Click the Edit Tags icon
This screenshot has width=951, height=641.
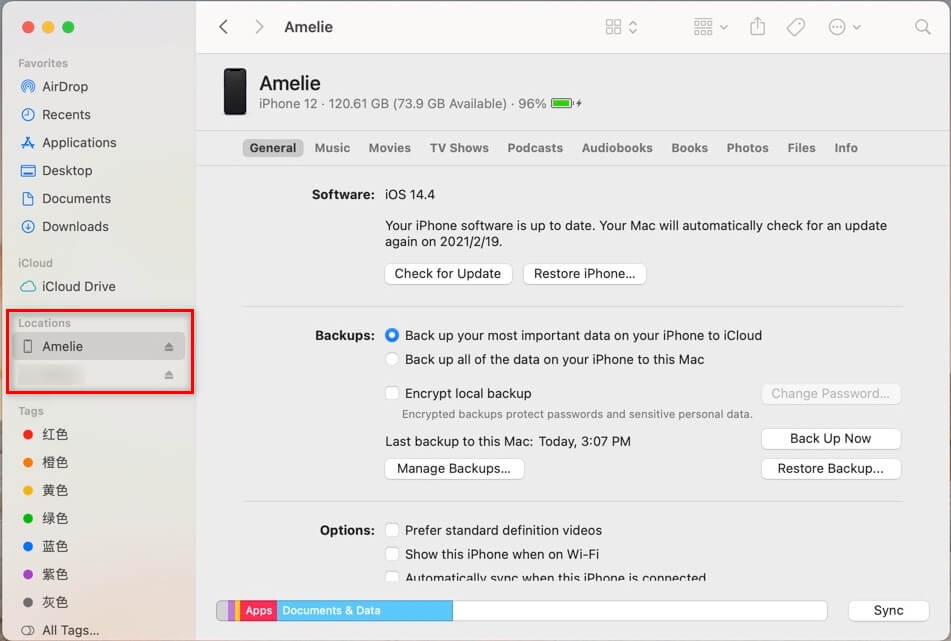pos(796,27)
